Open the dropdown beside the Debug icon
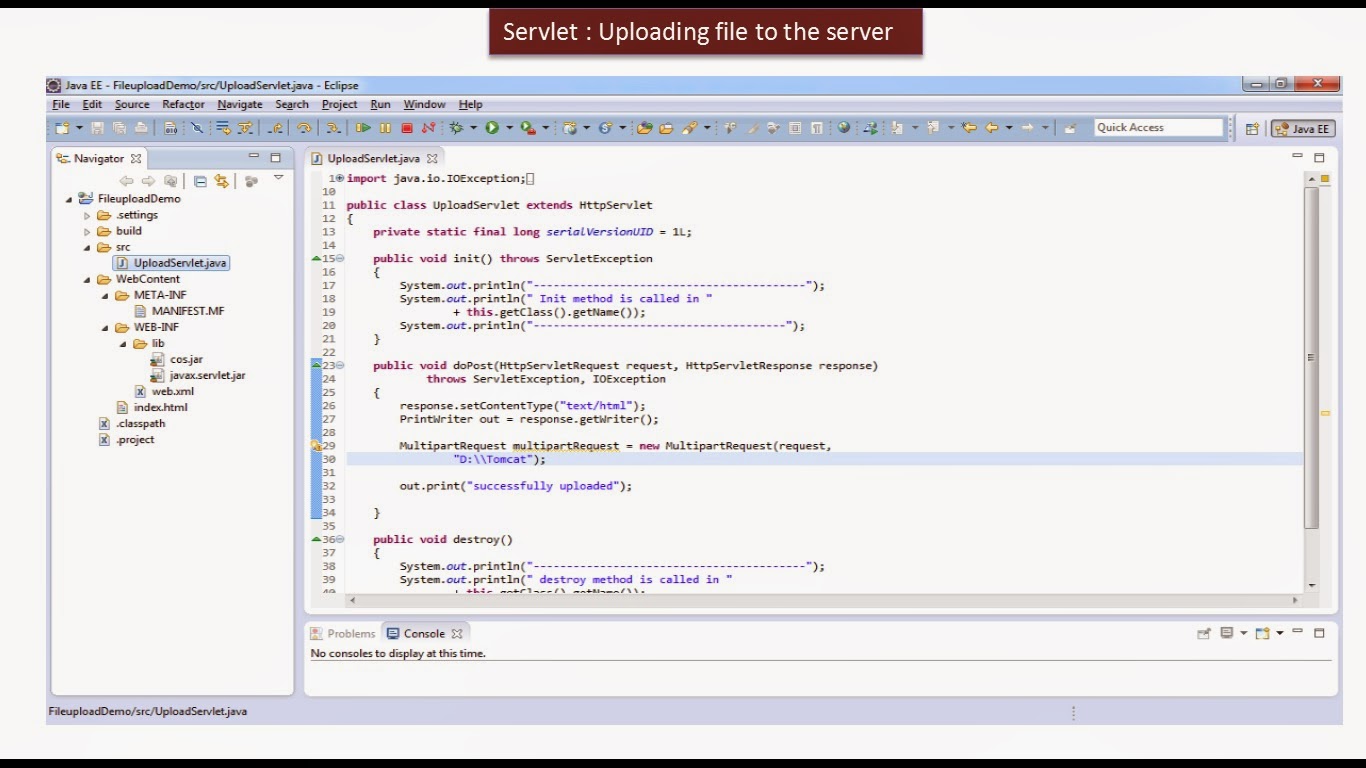The image size is (1366, 768). click(474, 128)
